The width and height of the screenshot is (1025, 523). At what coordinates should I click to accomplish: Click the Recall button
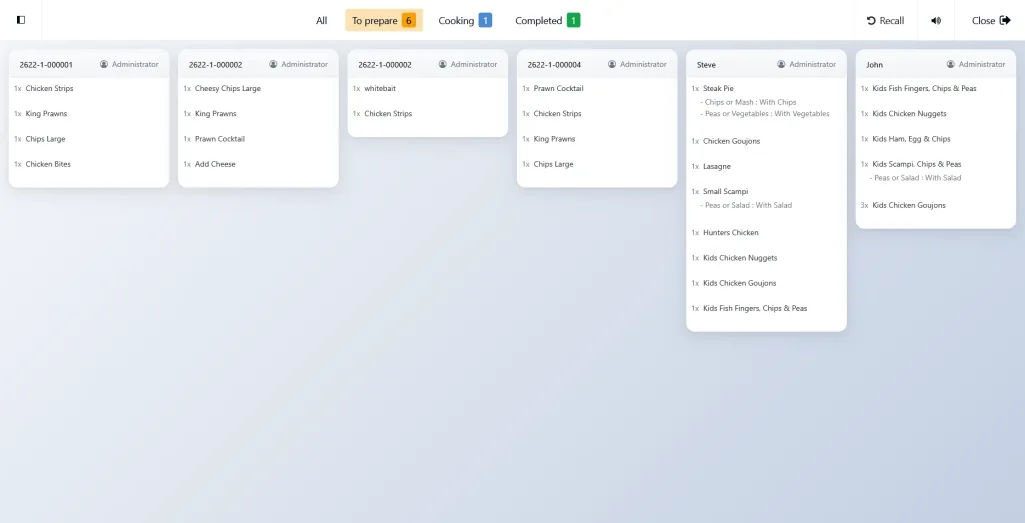point(886,20)
